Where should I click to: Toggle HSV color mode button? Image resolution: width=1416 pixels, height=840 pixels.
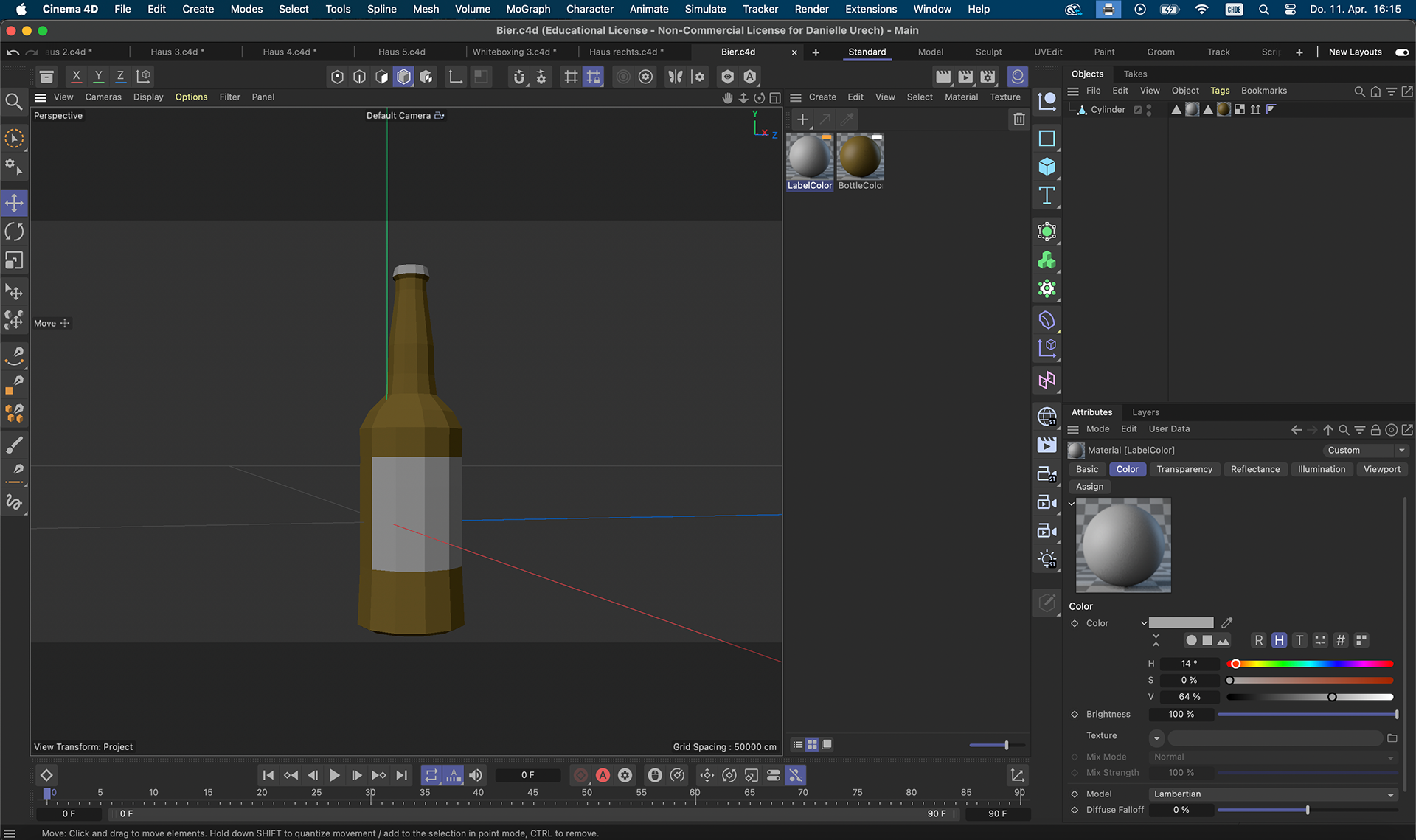pyautogui.click(x=1279, y=640)
